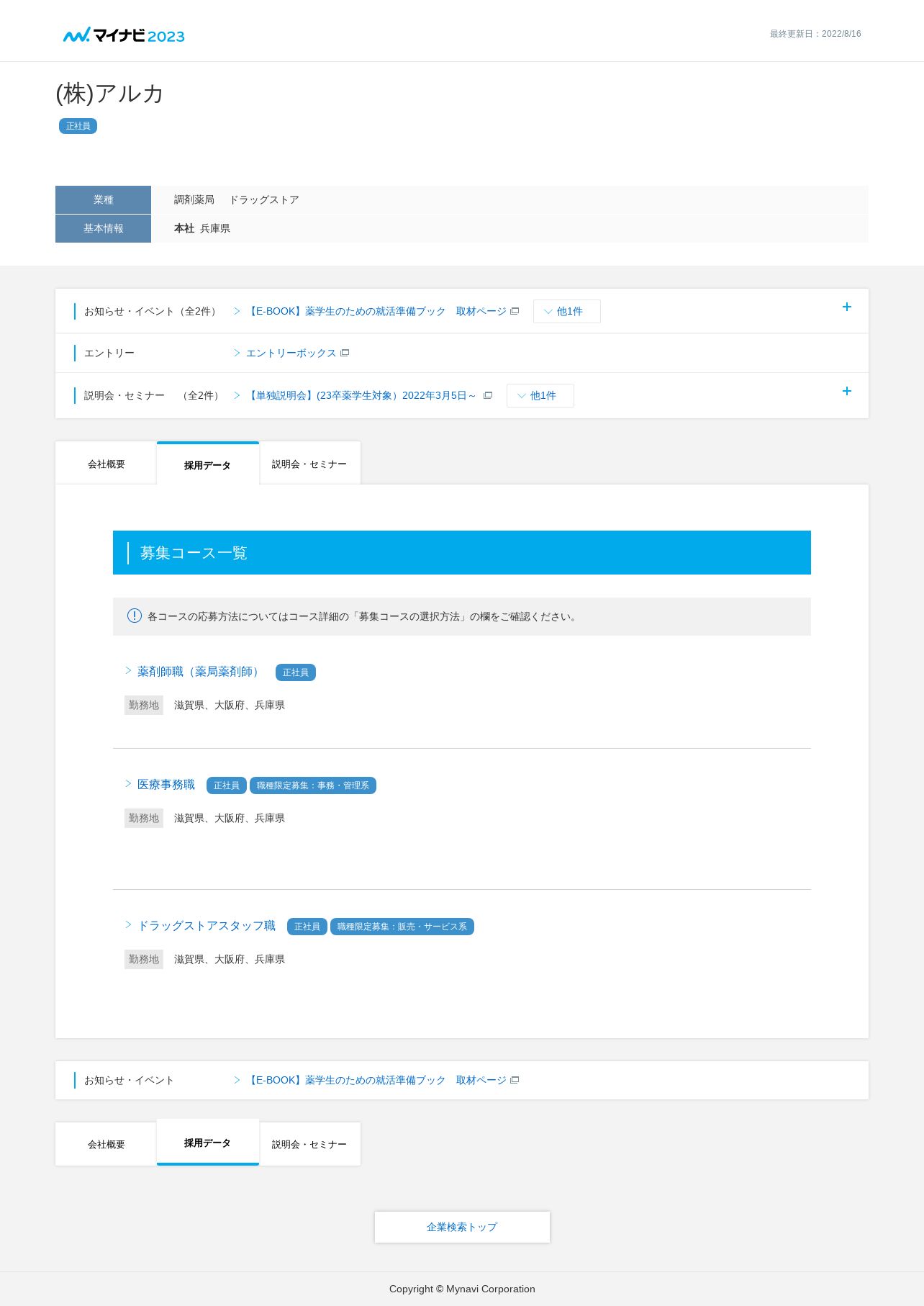Click the 最終更新日：2022/8/16 text
The width and height of the screenshot is (924, 1306).
(815, 34)
